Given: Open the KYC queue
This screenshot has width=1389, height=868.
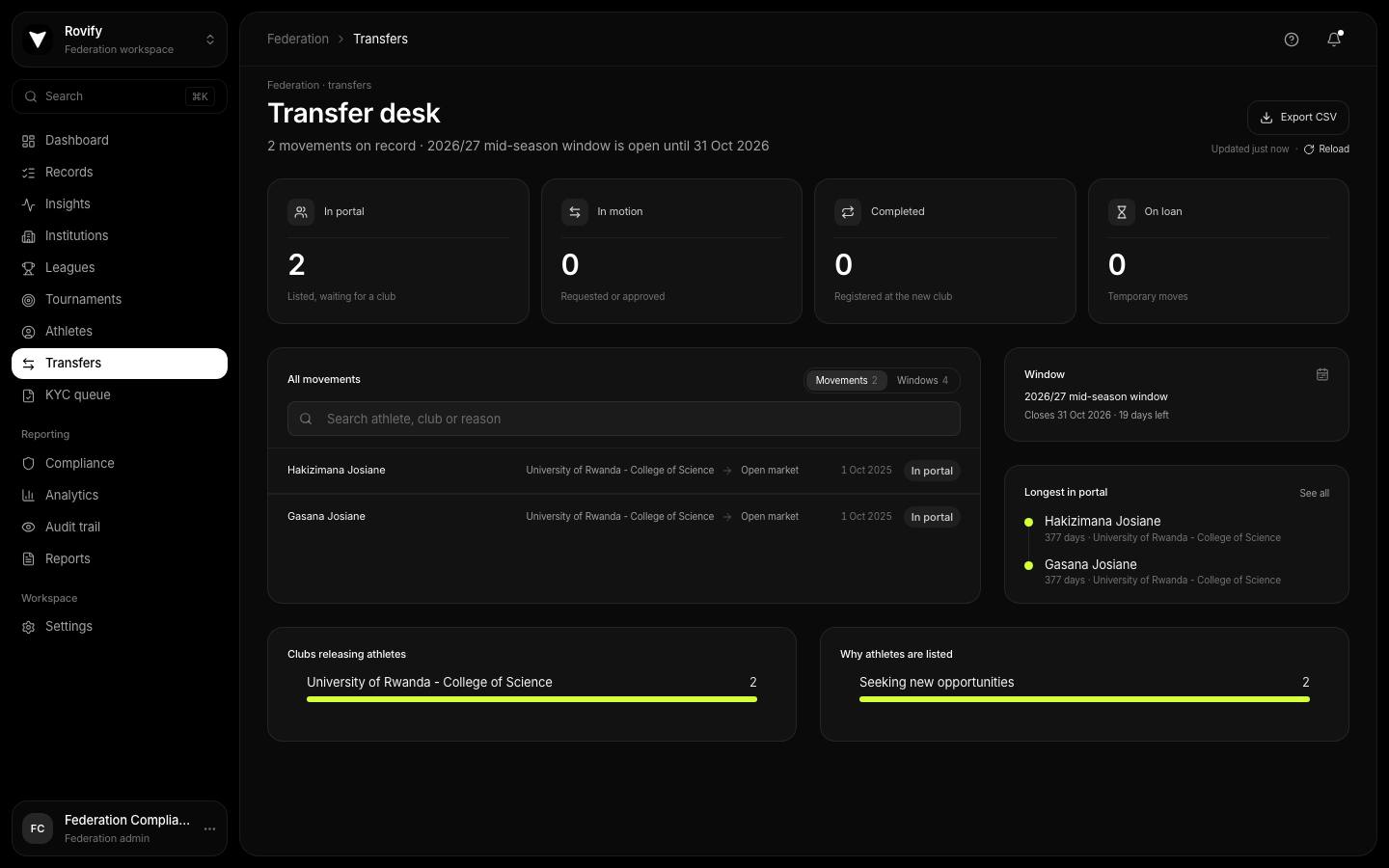Looking at the screenshot, I should 120,395.
